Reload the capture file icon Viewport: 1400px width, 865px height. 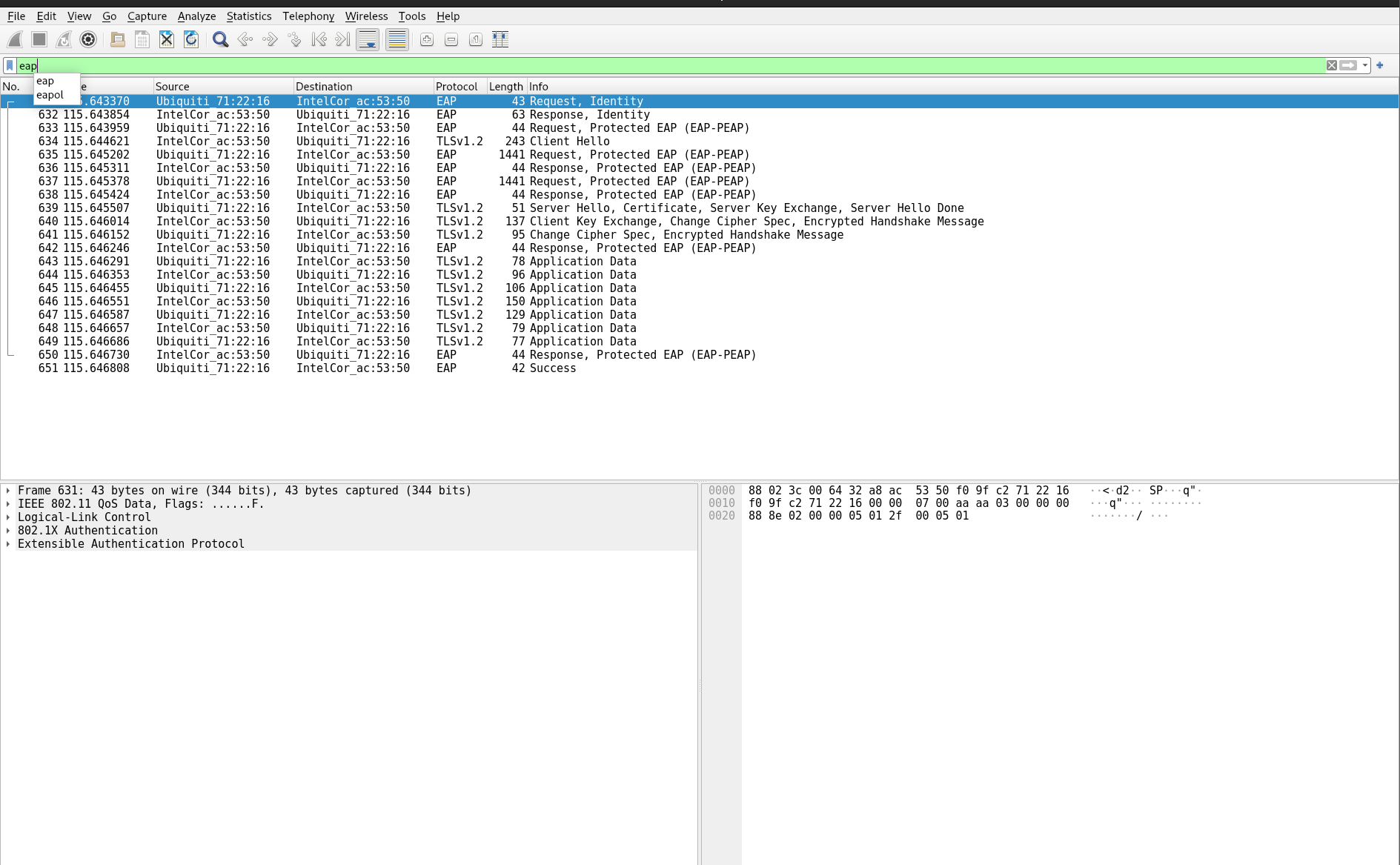191,40
